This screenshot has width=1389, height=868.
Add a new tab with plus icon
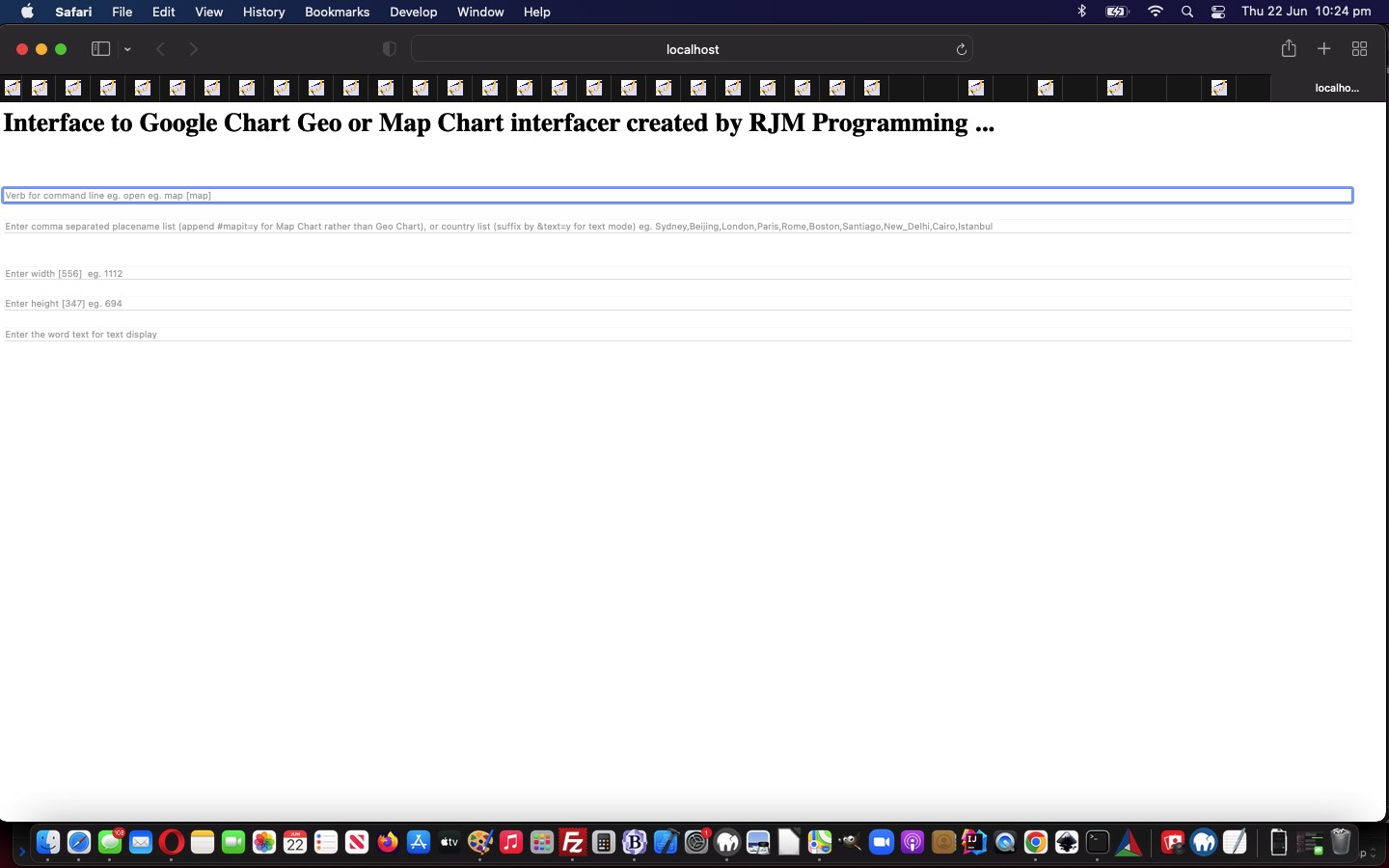(1324, 49)
